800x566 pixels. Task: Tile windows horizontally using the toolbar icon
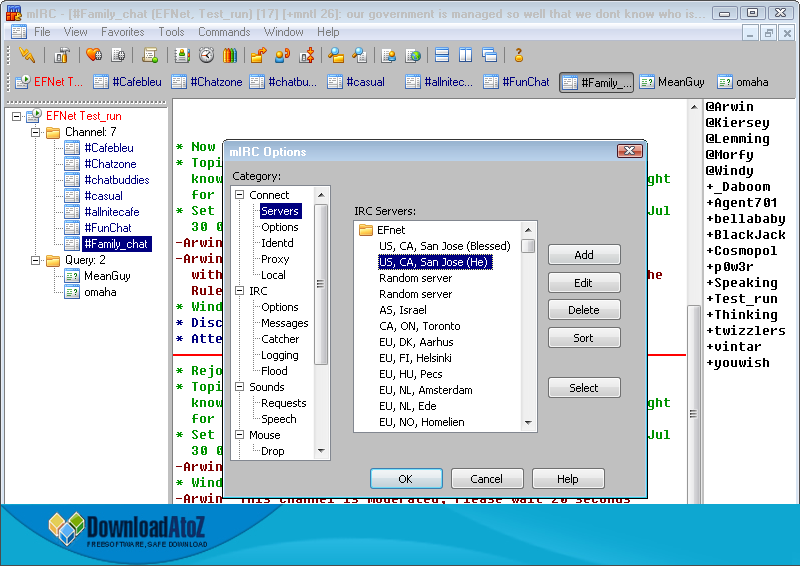pos(440,55)
